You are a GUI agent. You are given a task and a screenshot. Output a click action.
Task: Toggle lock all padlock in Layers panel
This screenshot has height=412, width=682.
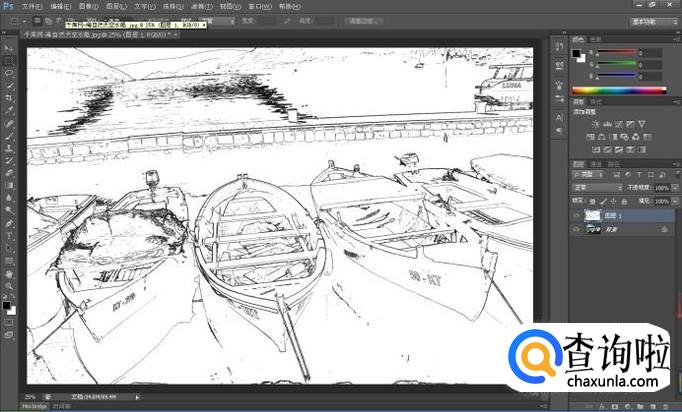(624, 201)
